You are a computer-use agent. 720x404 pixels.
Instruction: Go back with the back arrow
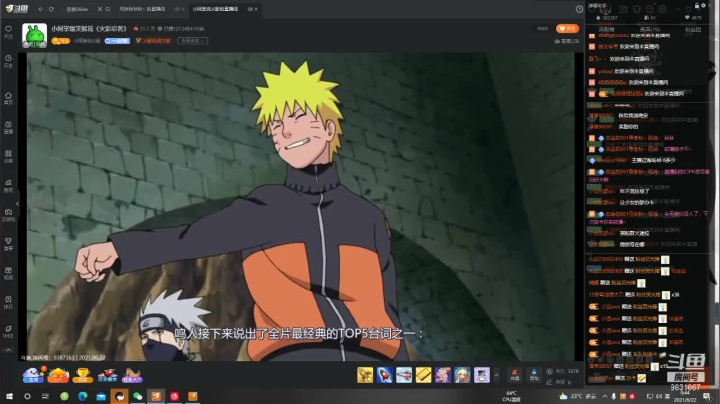40,9
